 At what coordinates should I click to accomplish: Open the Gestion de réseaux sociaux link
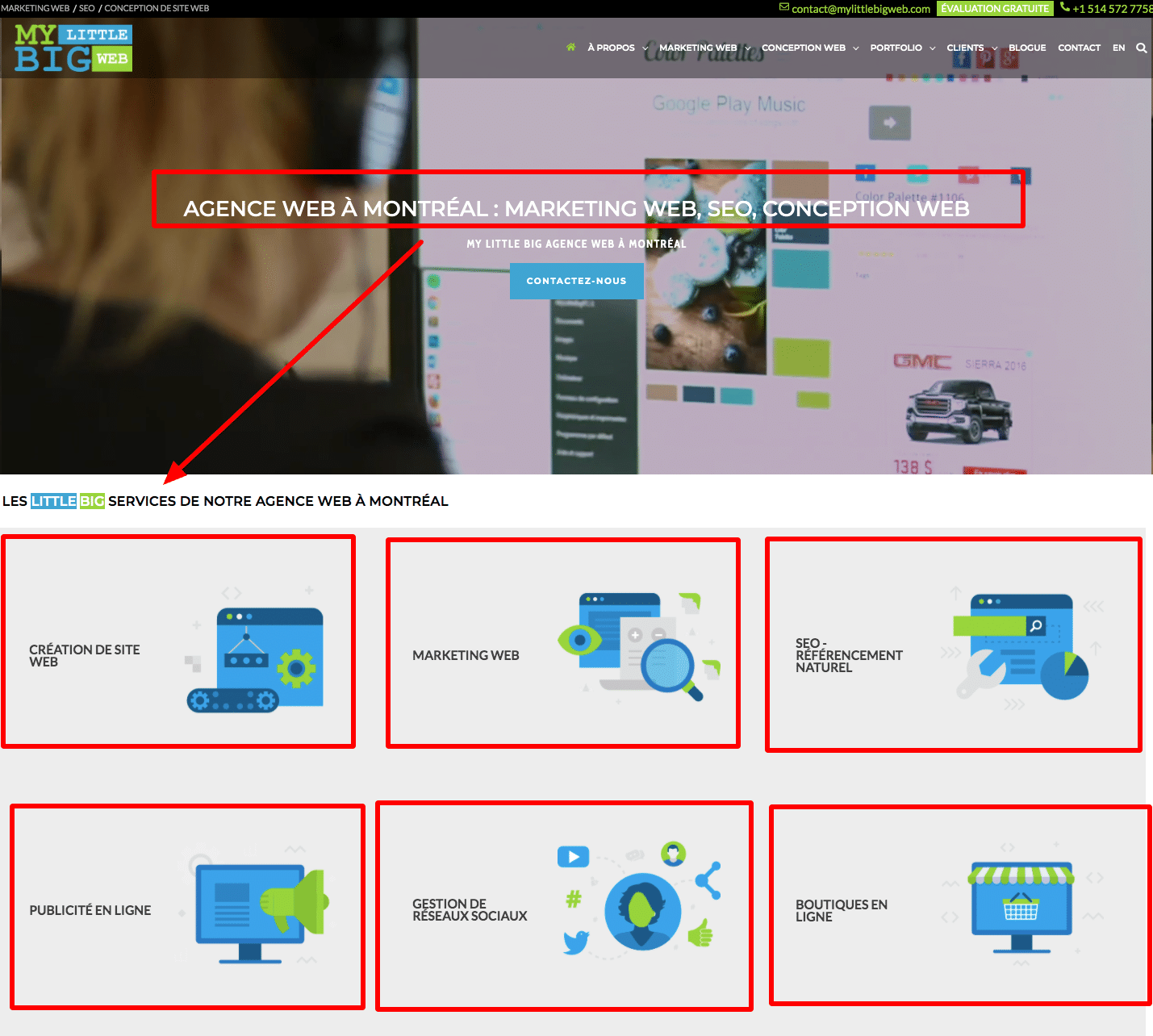(470, 909)
